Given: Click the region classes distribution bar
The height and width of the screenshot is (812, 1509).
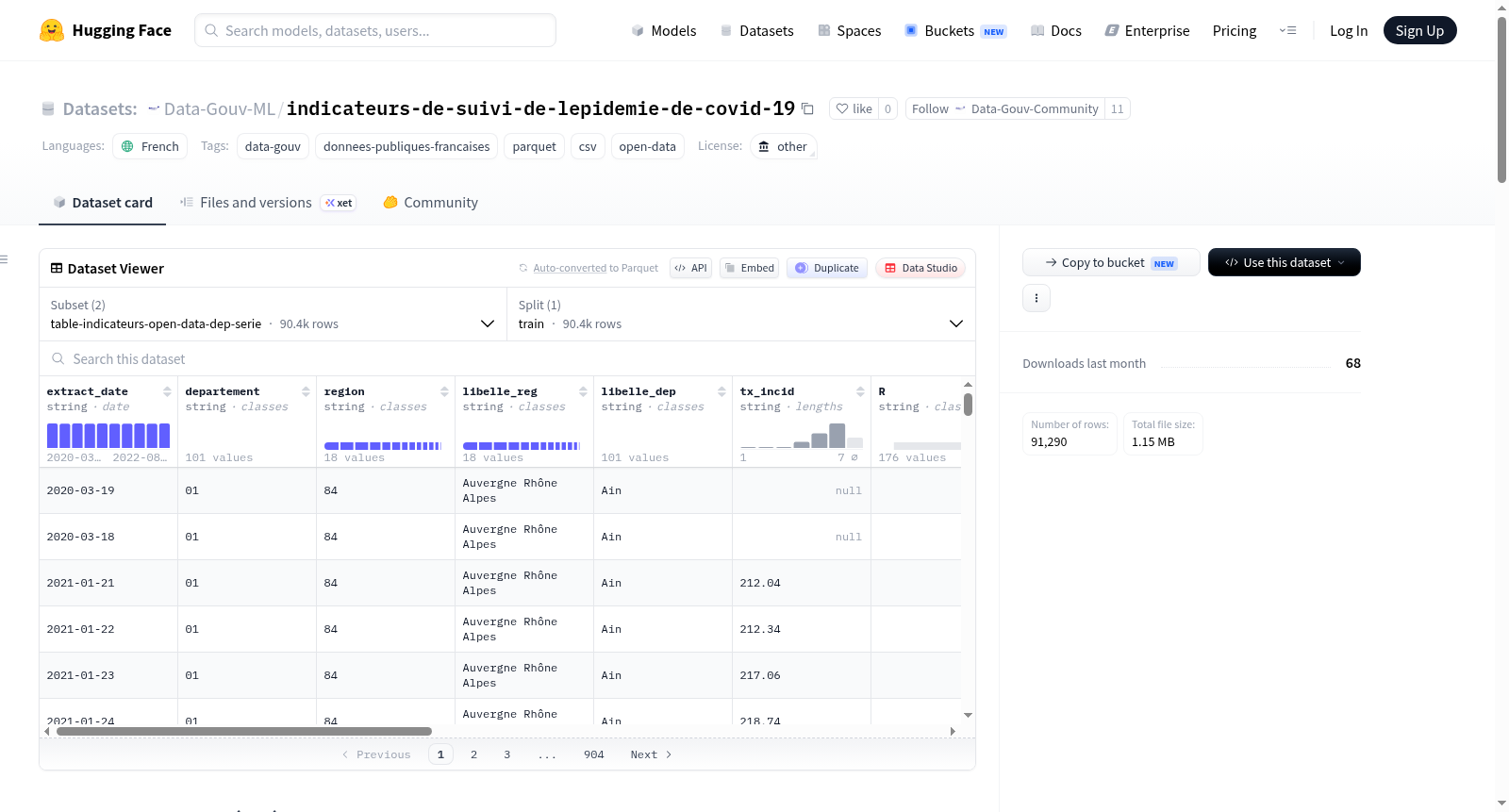Looking at the screenshot, I should (x=383, y=445).
